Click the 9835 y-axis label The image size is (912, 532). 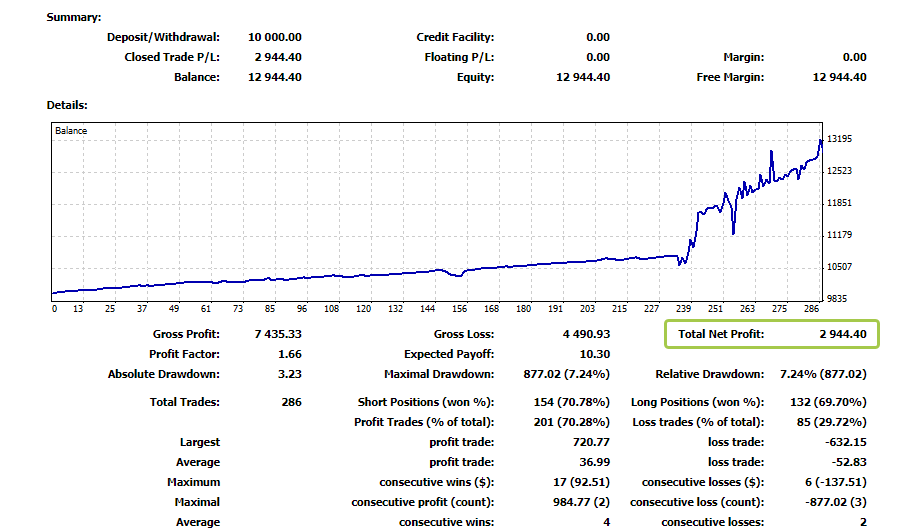coord(837,299)
